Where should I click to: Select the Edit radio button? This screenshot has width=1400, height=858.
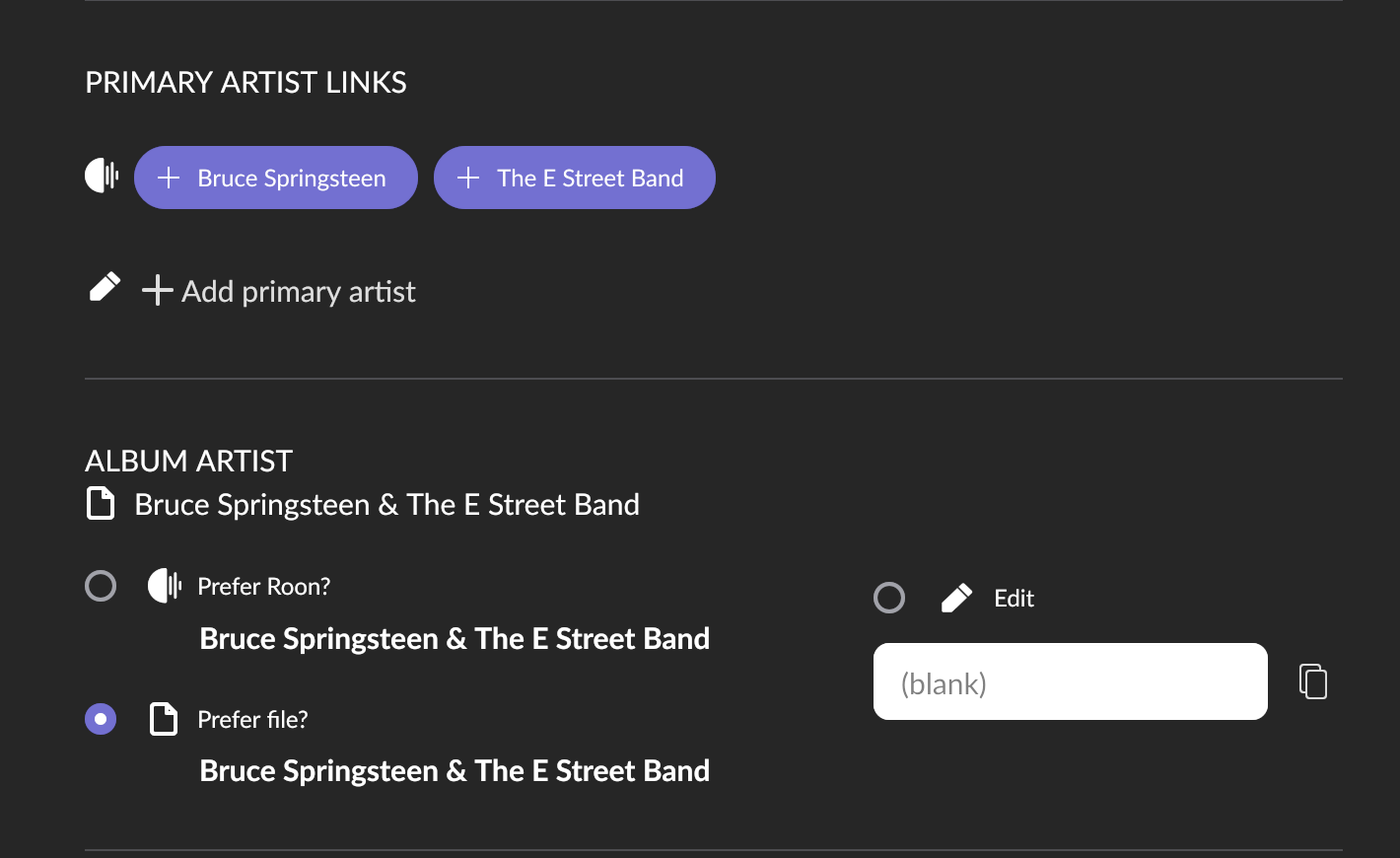click(889, 598)
